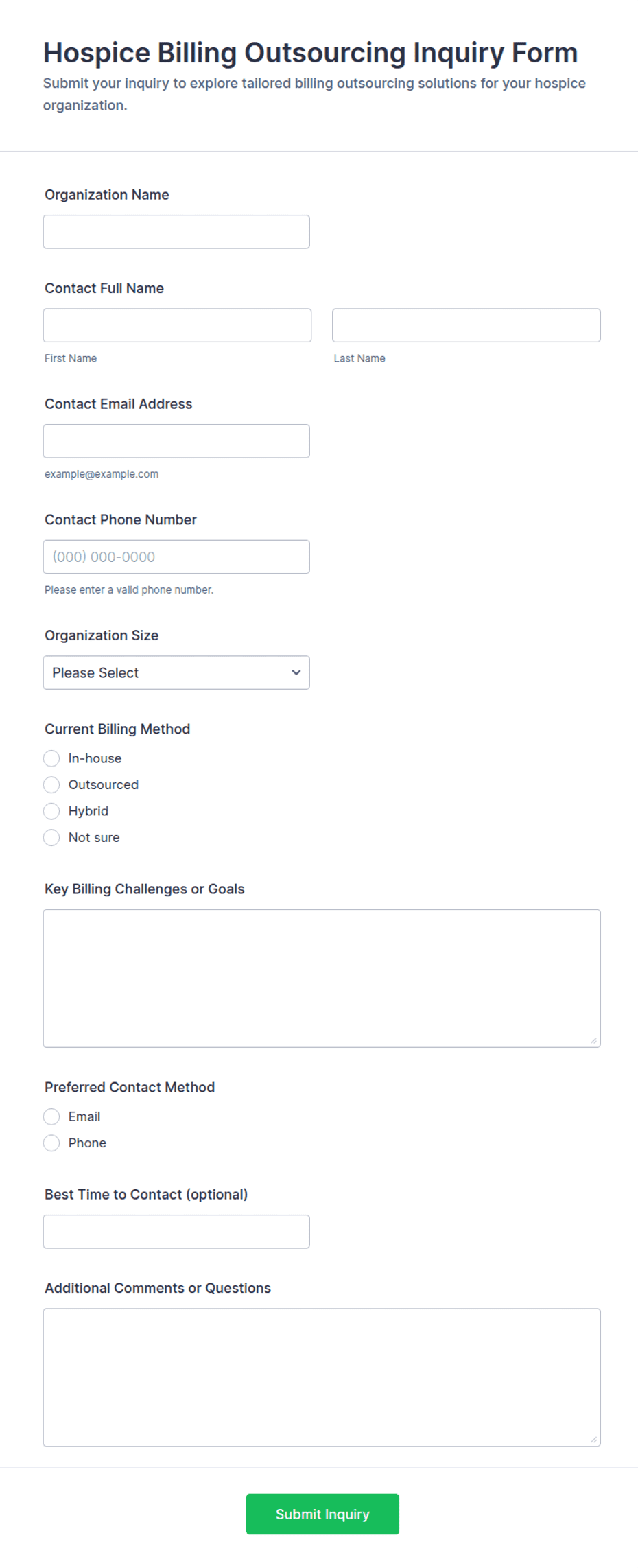Image resolution: width=638 pixels, height=1568 pixels.
Task: Click resize handle of Additional Comments textarea
Action: click(593, 1440)
